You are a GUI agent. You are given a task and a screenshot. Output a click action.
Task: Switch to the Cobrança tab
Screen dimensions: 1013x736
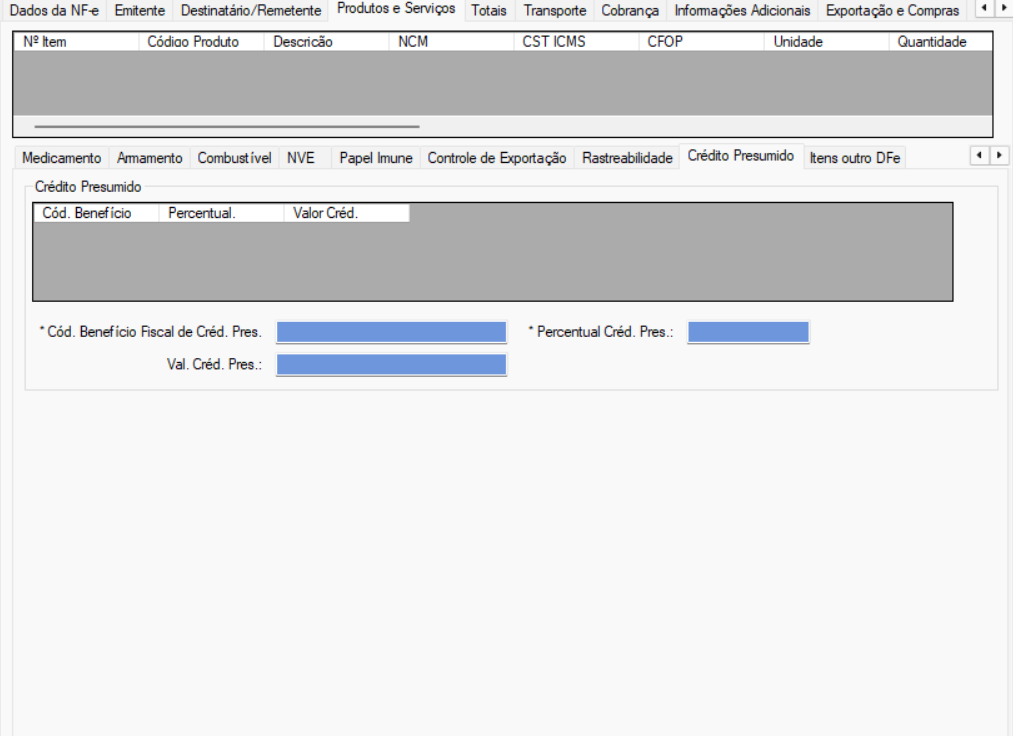tap(630, 11)
